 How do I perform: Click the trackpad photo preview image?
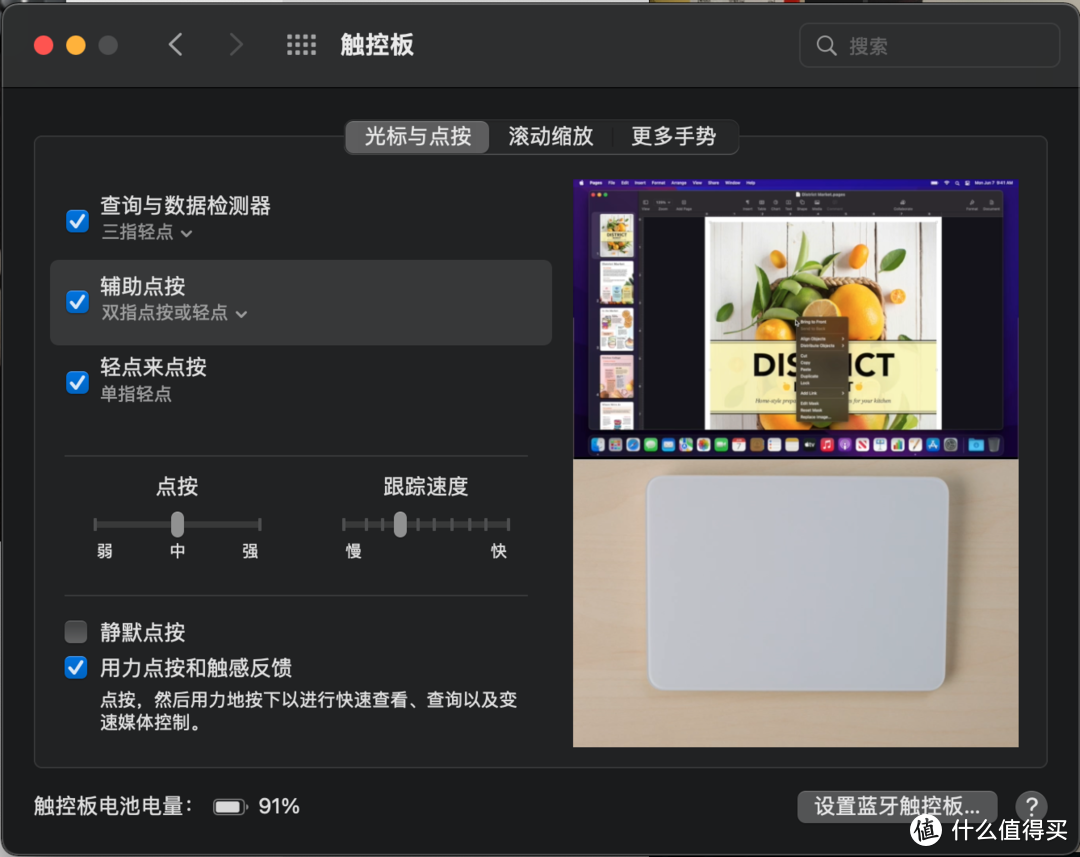coord(795,603)
